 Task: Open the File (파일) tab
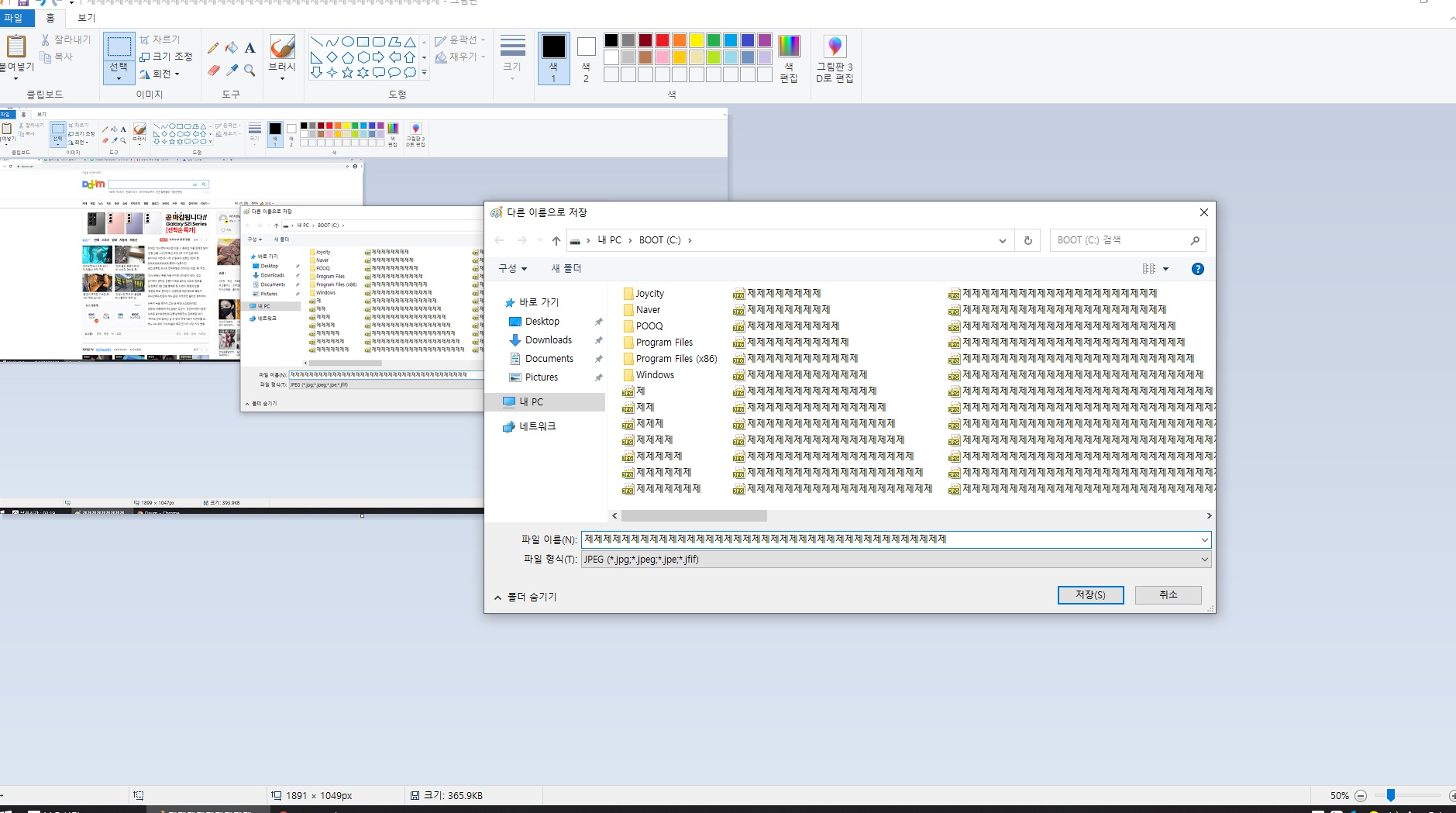[x=14, y=18]
